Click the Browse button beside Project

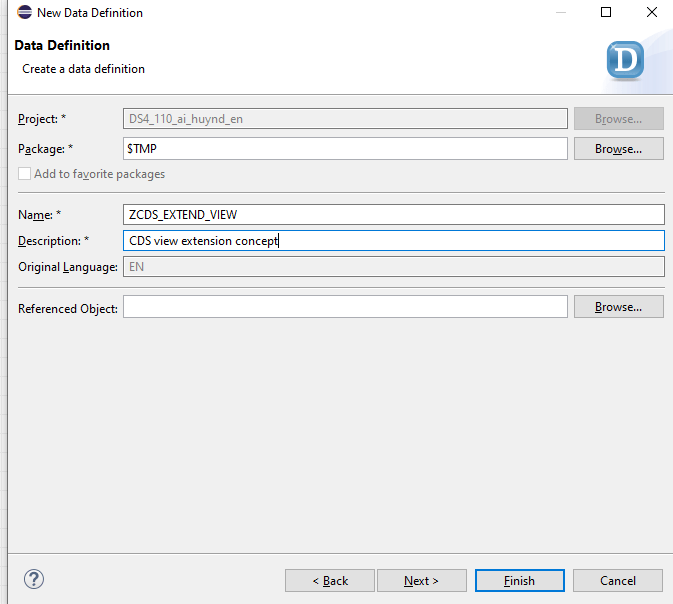(x=618, y=119)
